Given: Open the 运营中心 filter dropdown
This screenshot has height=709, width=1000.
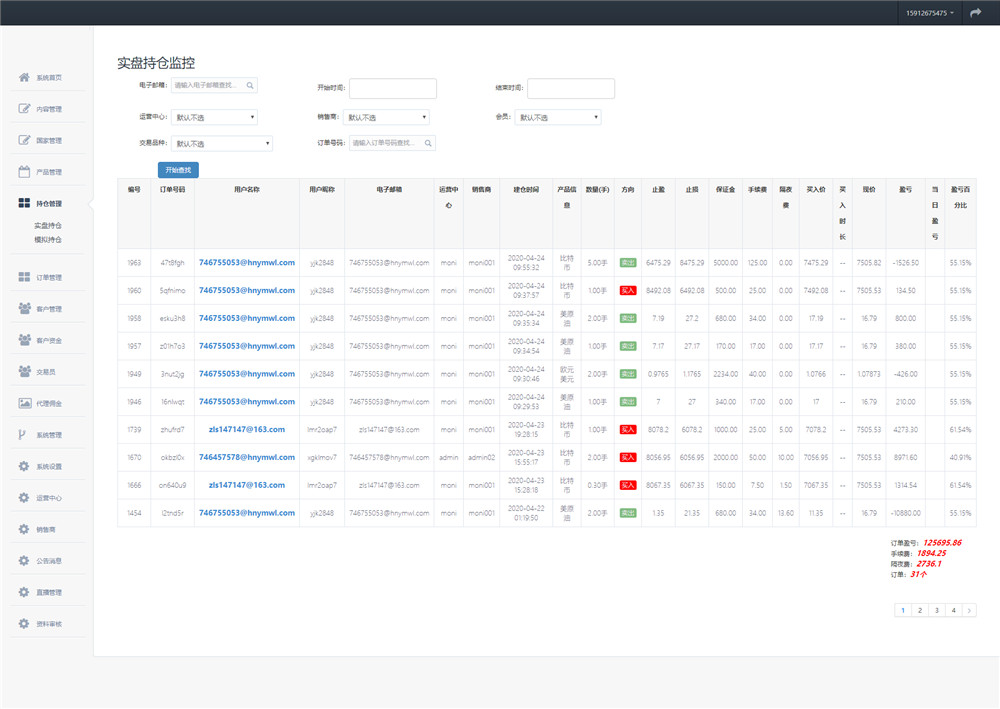Looking at the screenshot, I should [214, 117].
